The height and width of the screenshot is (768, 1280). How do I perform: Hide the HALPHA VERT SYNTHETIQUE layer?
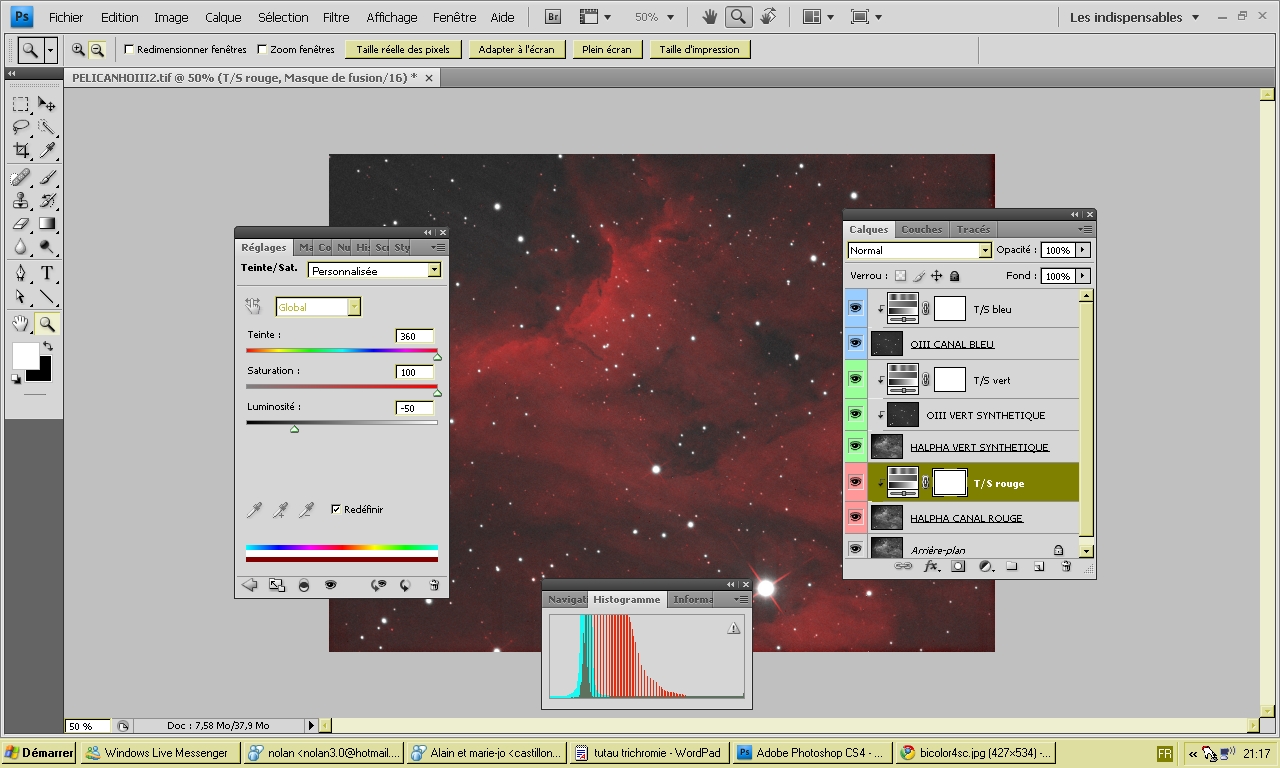[x=855, y=447]
